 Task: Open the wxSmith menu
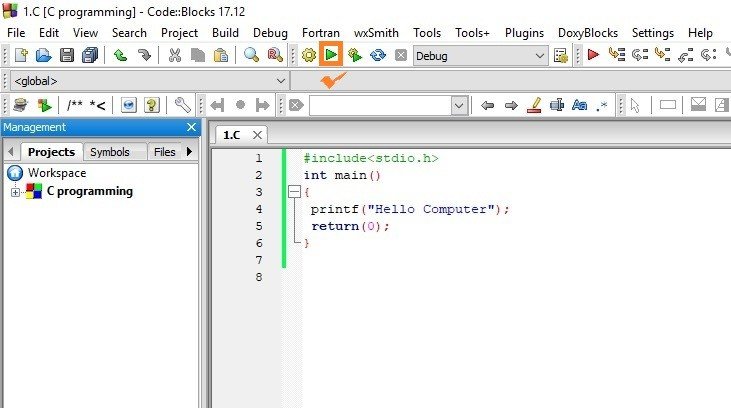coord(376,33)
